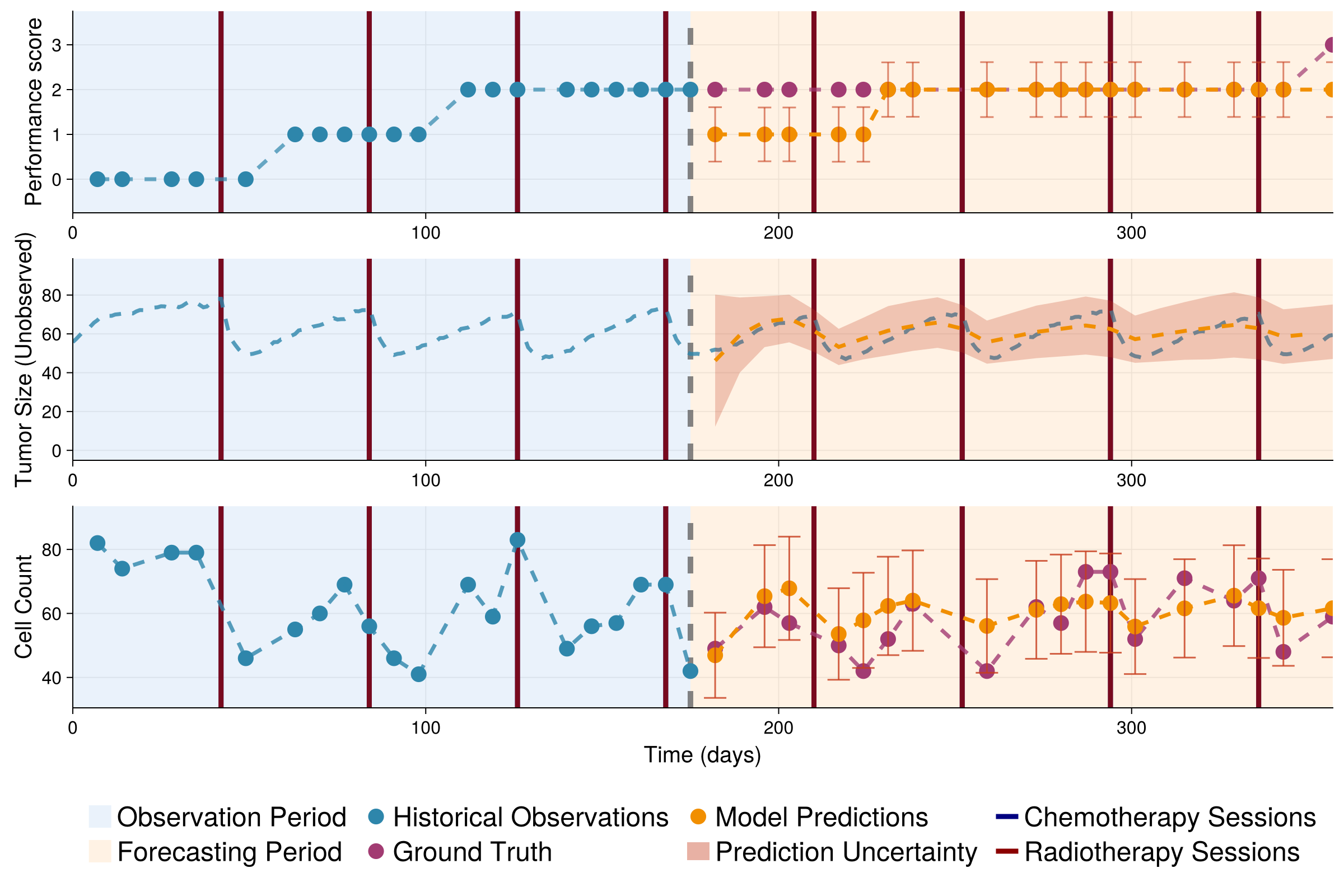Click the Historical Observations legend dot
The height and width of the screenshot is (896, 1344).
click(376, 816)
